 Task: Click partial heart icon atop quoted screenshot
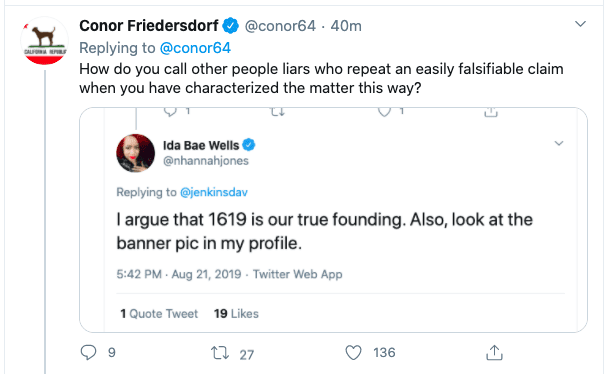coord(385,112)
